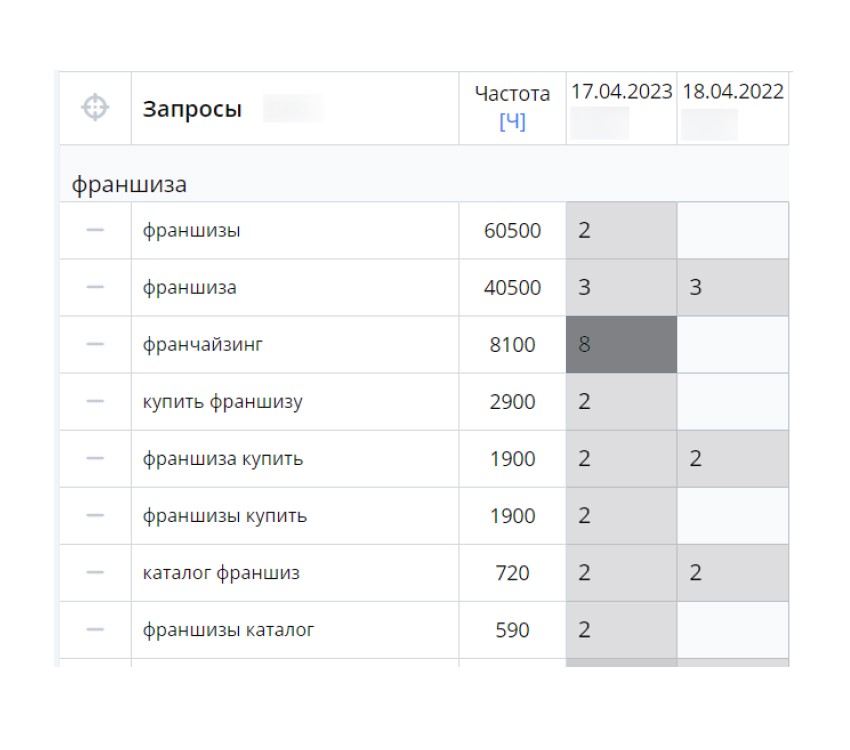Click the dash icon beside "франшизы каталог"
The height and width of the screenshot is (750, 850).
coord(95,630)
